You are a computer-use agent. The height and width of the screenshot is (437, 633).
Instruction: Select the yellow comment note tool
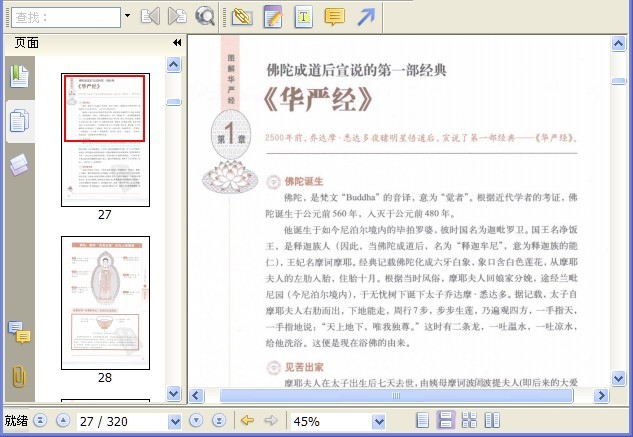pyautogui.click(x=335, y=17)
